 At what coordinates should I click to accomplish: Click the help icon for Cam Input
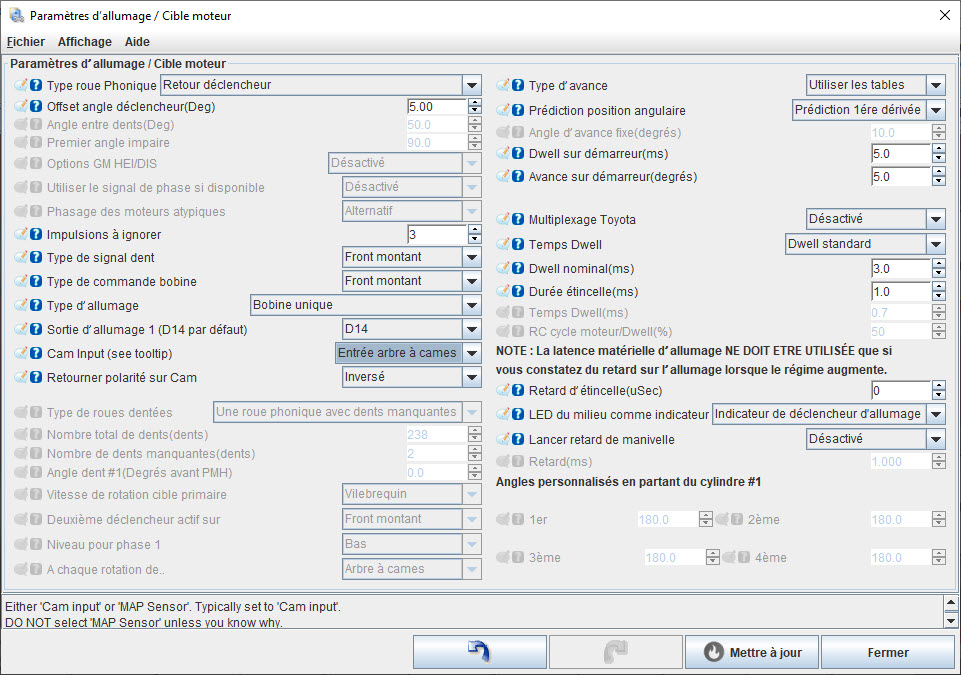pos(36,353)
